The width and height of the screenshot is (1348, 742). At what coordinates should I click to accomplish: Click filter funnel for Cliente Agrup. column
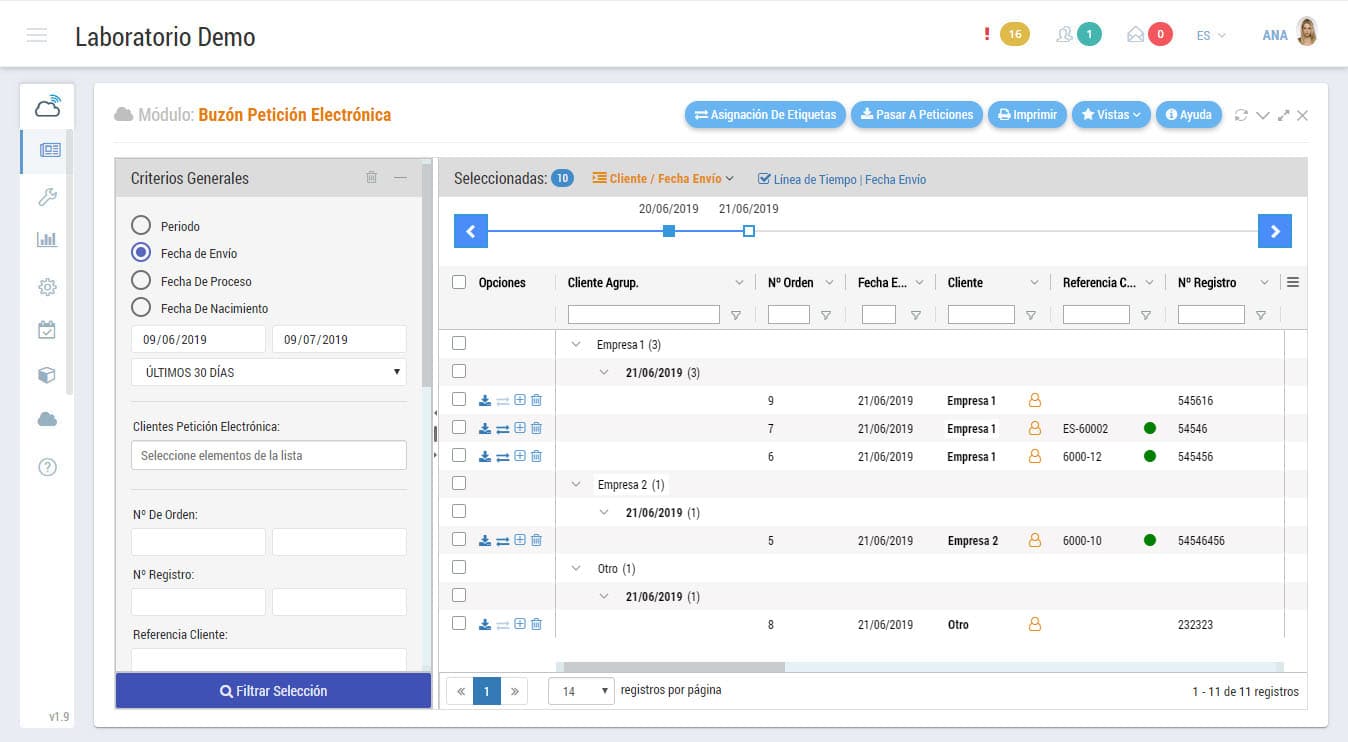pyautogui.click(x=736, y=315)
